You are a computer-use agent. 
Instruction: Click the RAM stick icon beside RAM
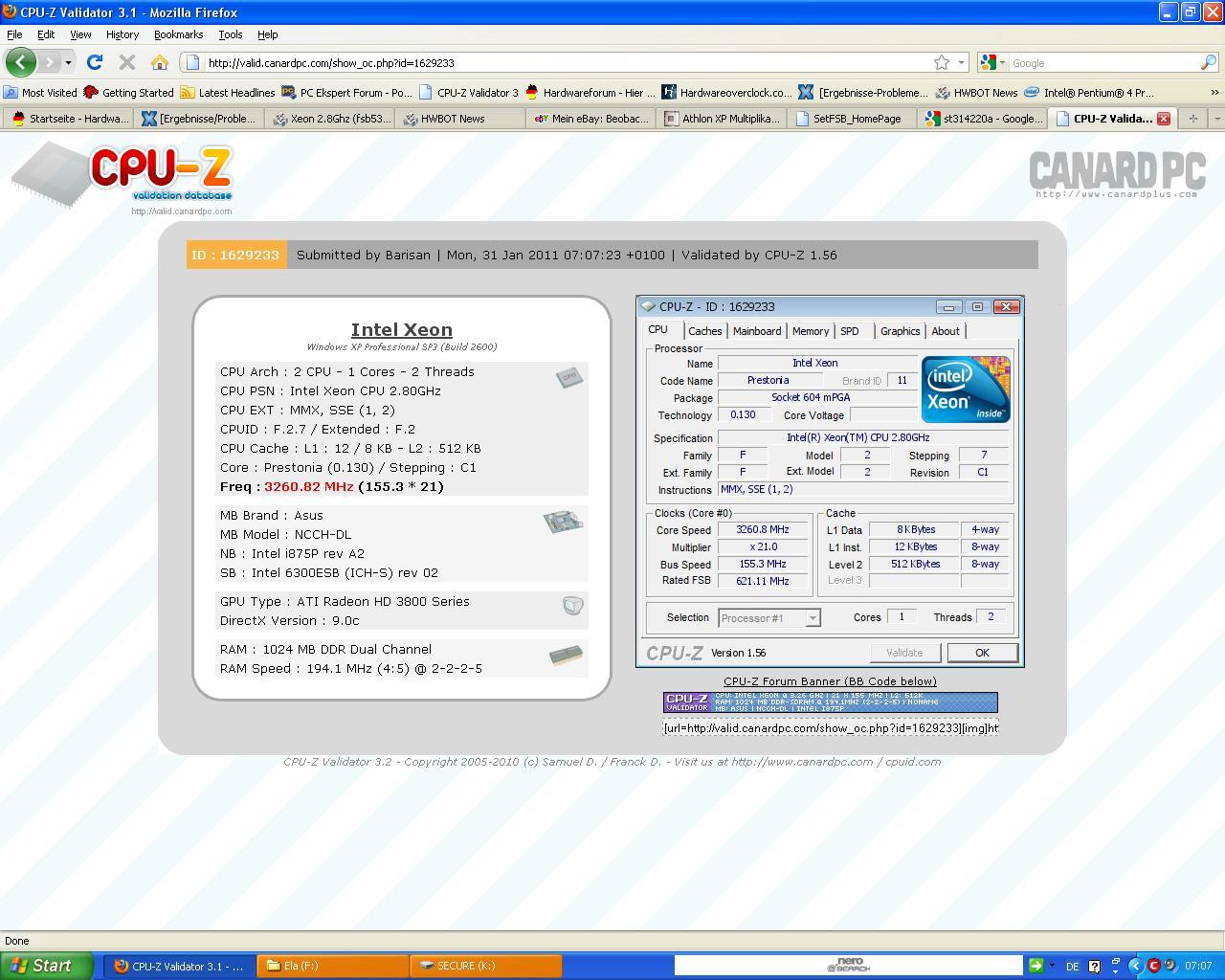click(x=566, y=657)
